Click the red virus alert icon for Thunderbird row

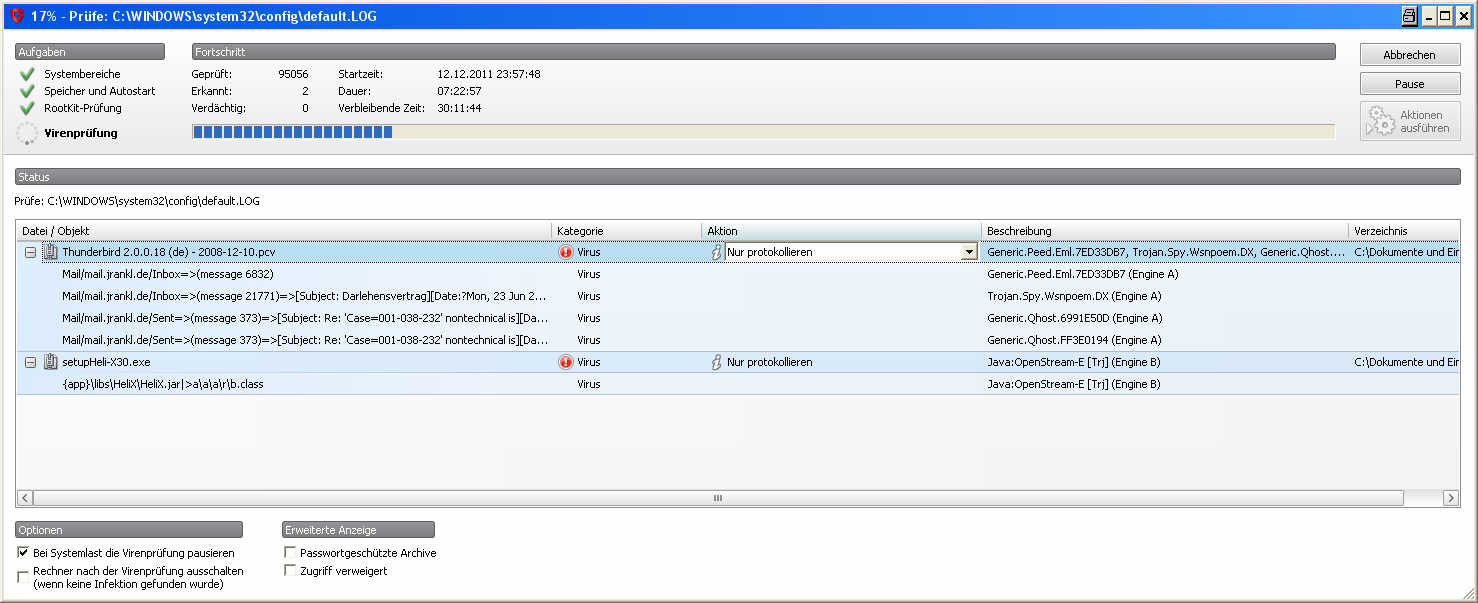click(x=566, y=252)
